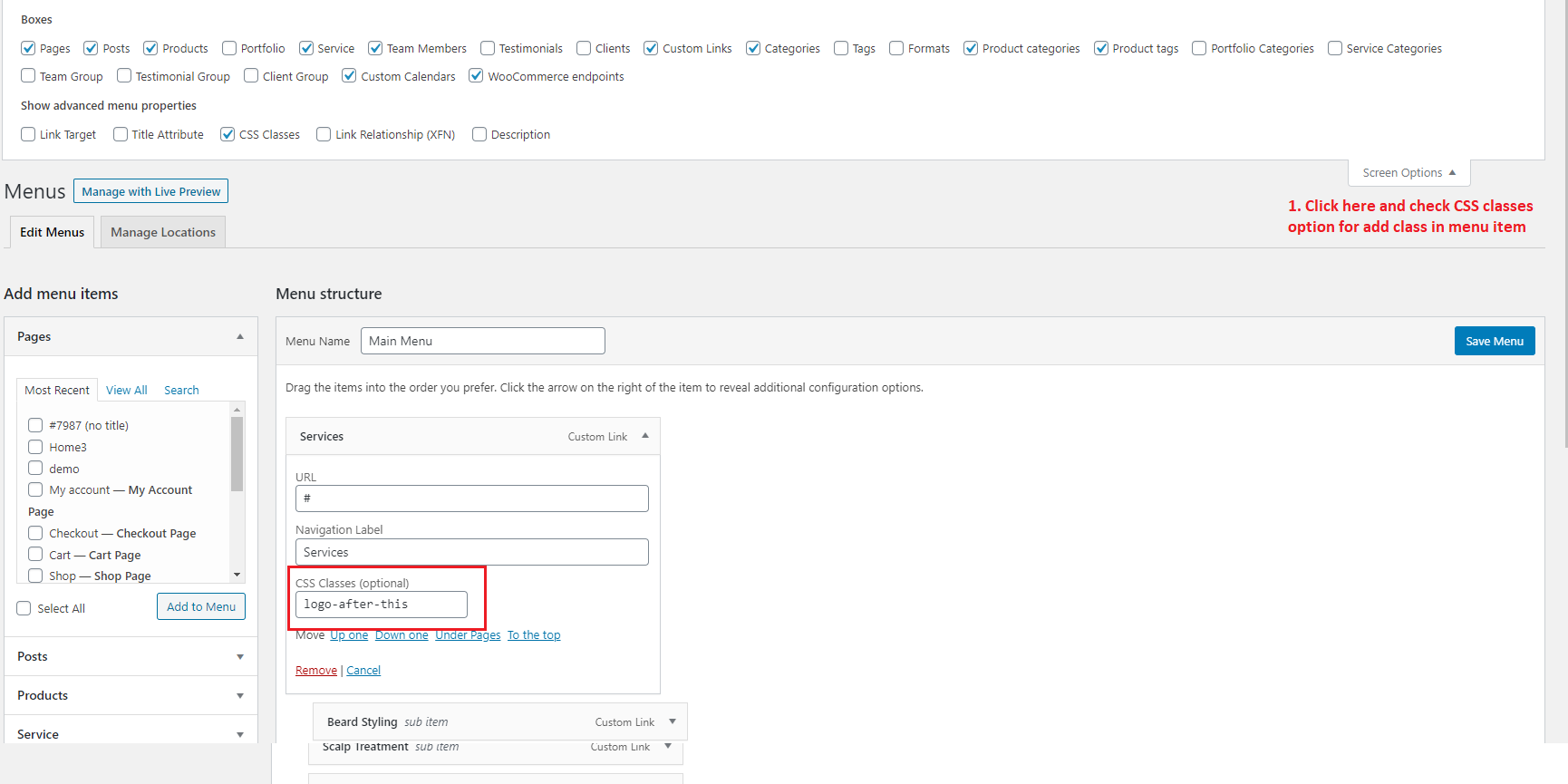Uncheck CSS Classes advanced property
This screenshot has height=784, width=1568.
tap(227, 134)
